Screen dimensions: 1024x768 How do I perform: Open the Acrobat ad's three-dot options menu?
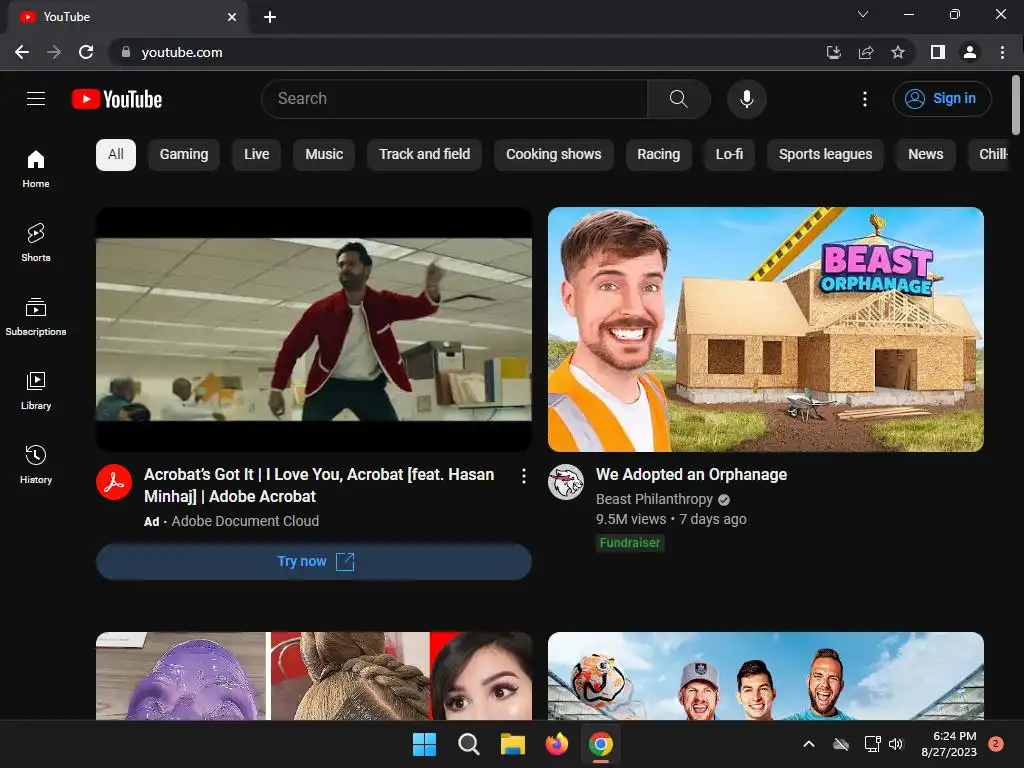click(x=524, y=476)
